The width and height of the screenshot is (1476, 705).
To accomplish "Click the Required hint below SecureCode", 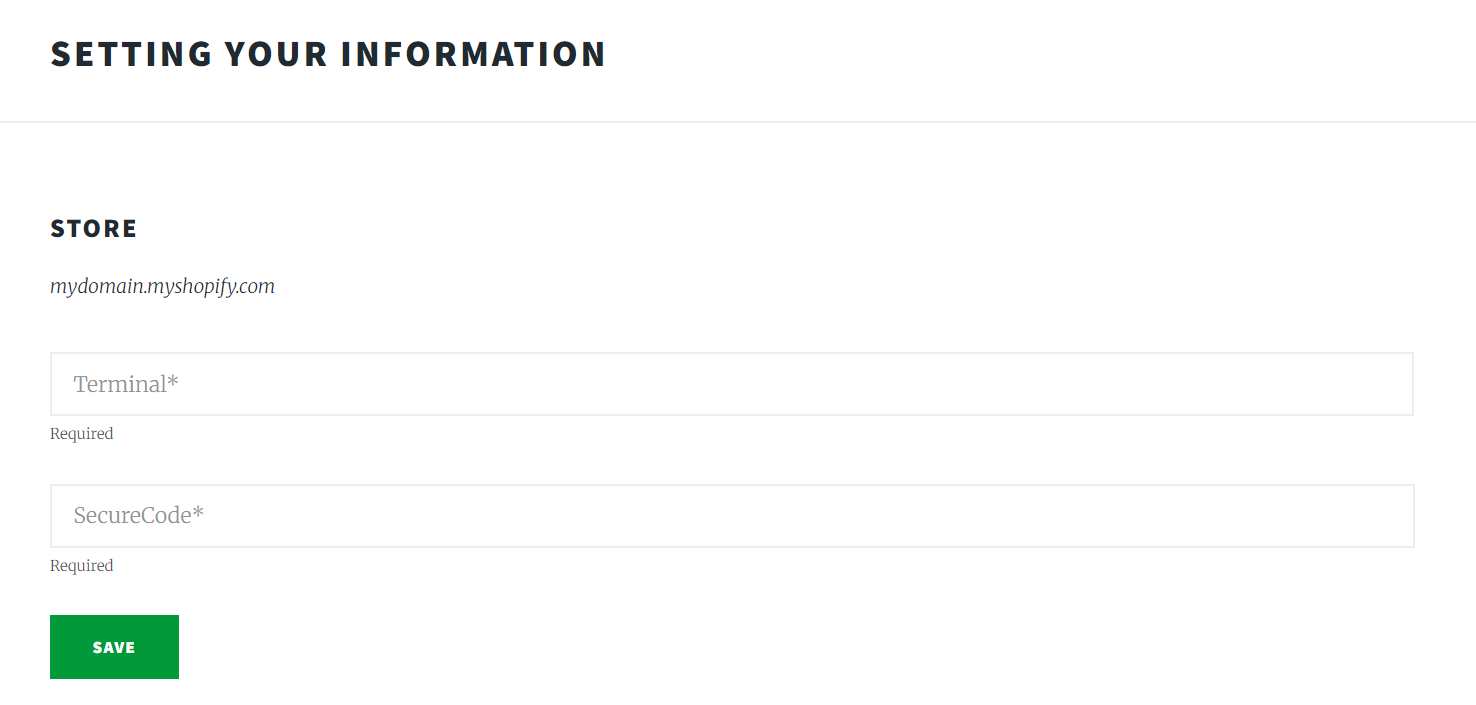I will tap(82, 566).
